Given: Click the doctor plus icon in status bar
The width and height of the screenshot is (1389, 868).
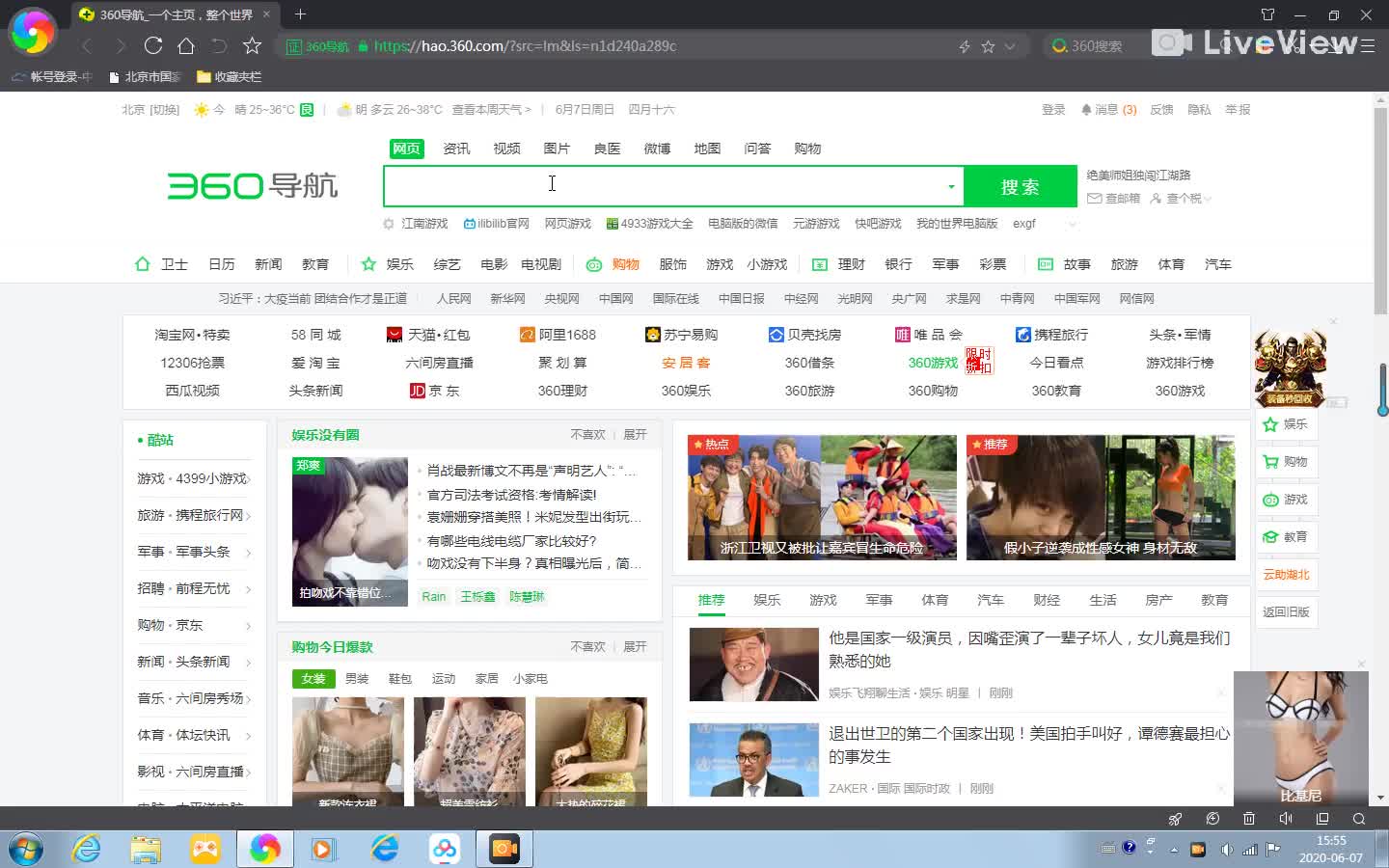Looking at the screenshot, I should click(x=1212, y=819).
